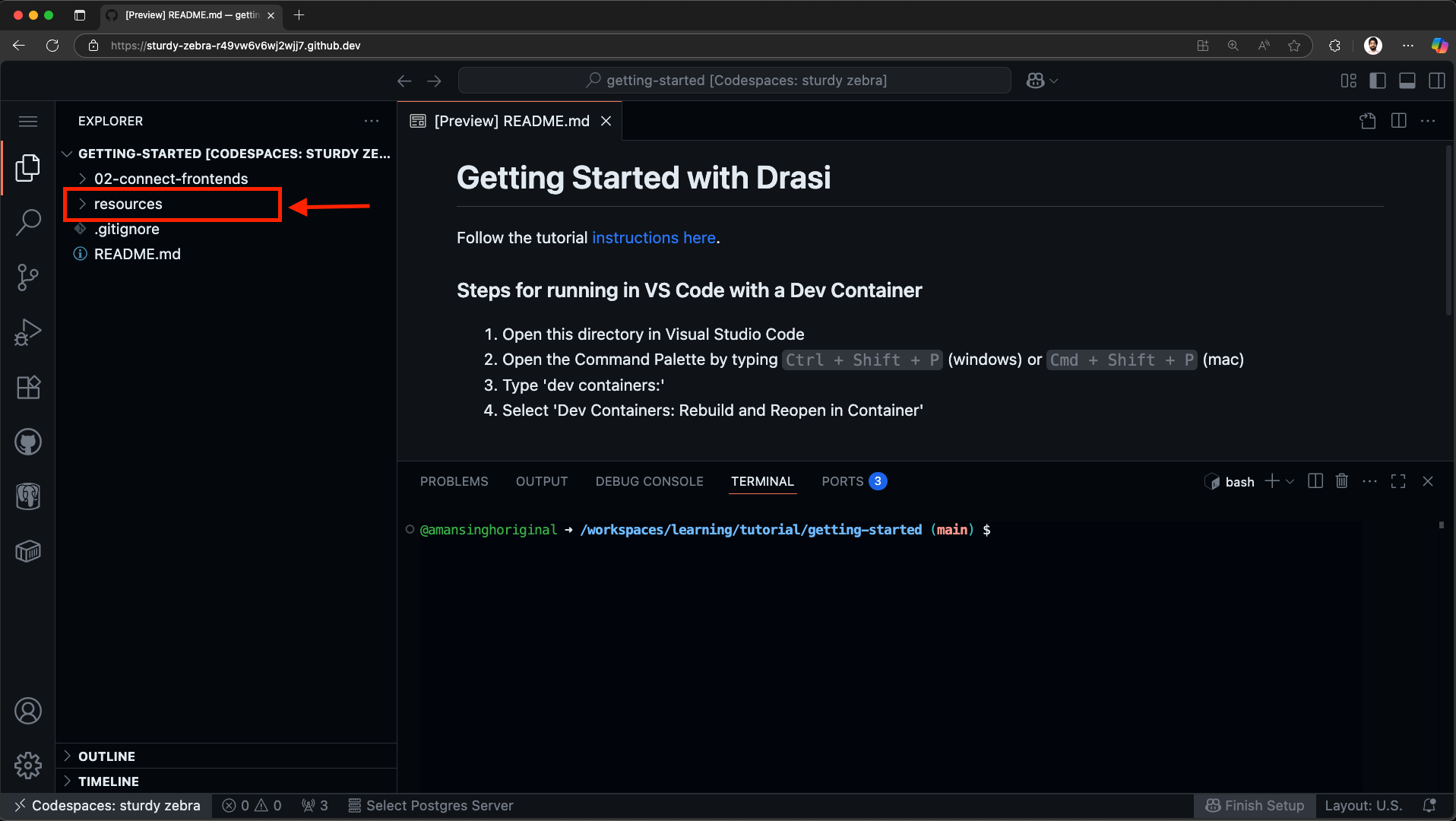Expand the resources folder
The width and height of the screenshot is (1456, 821).
tap(128, 204)
